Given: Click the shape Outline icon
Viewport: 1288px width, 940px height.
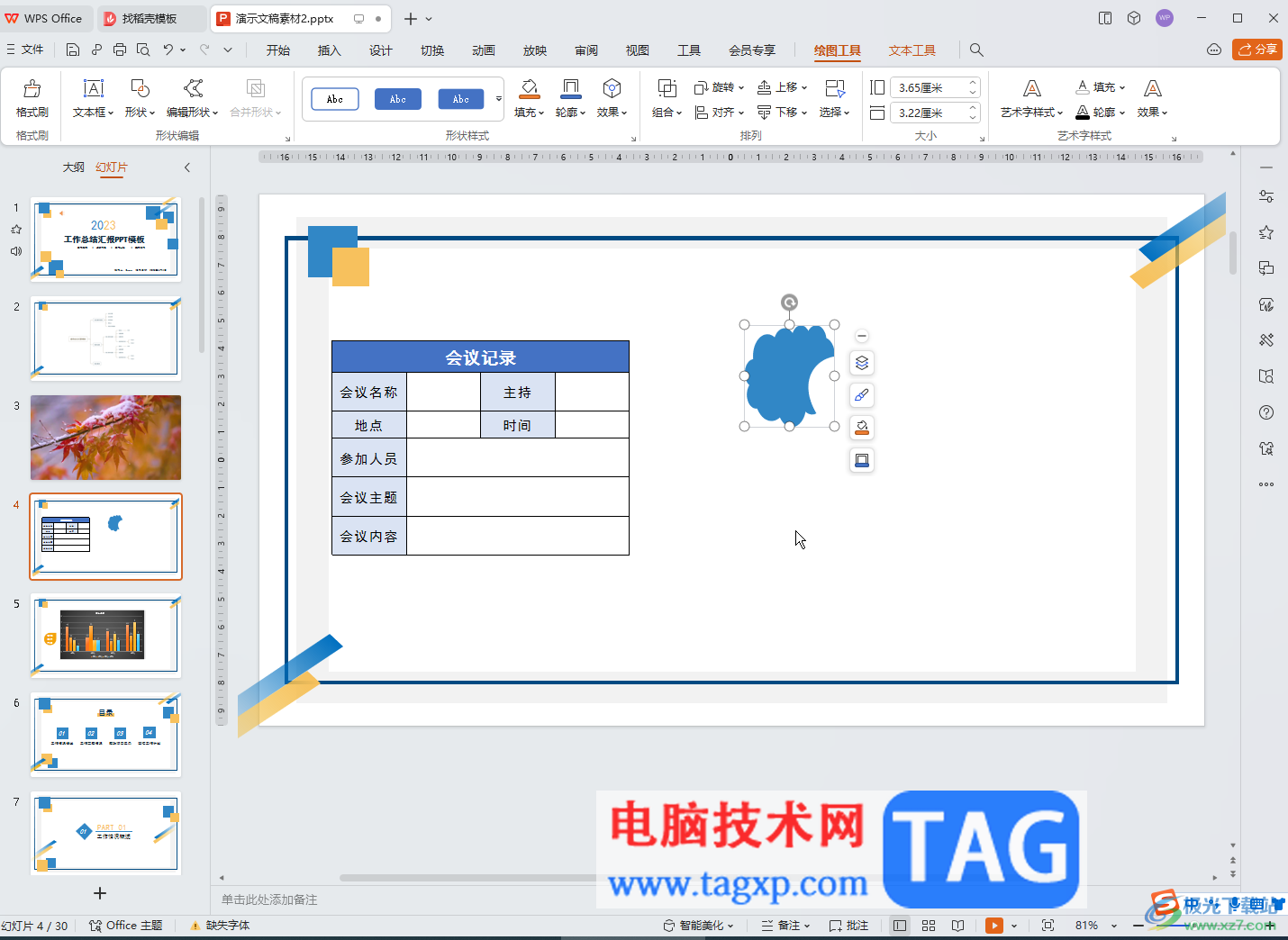Looking at the screenshot, I should click(571, 88).
